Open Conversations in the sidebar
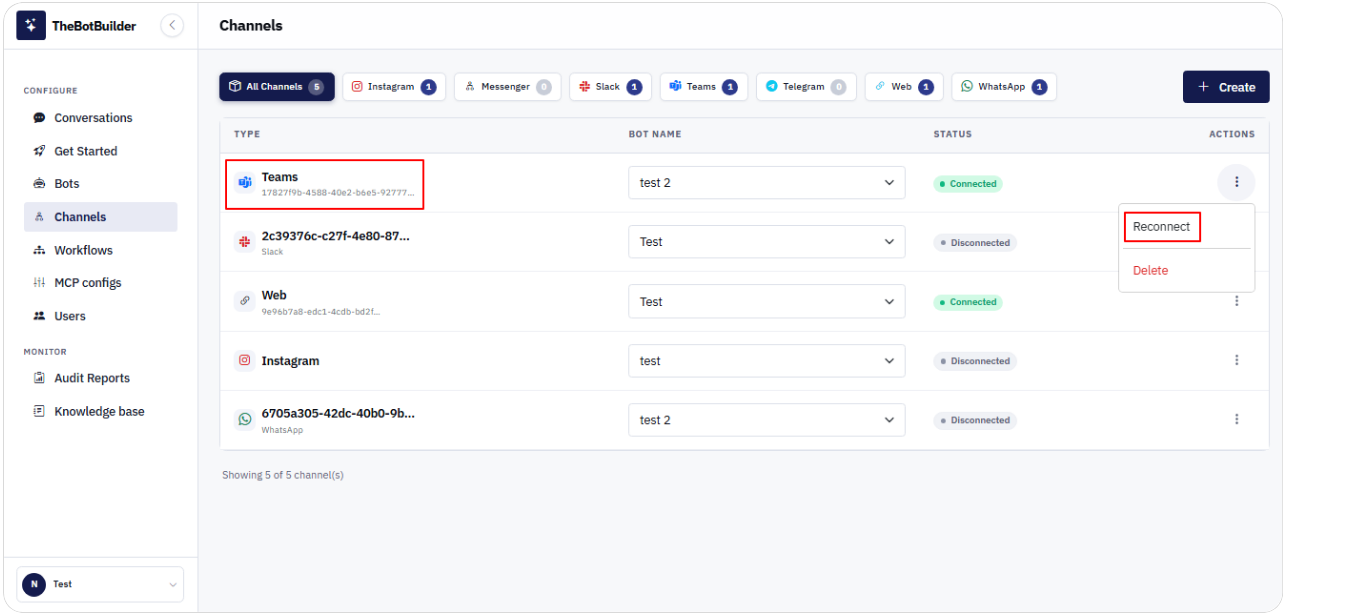 click(x=100, y=118)
